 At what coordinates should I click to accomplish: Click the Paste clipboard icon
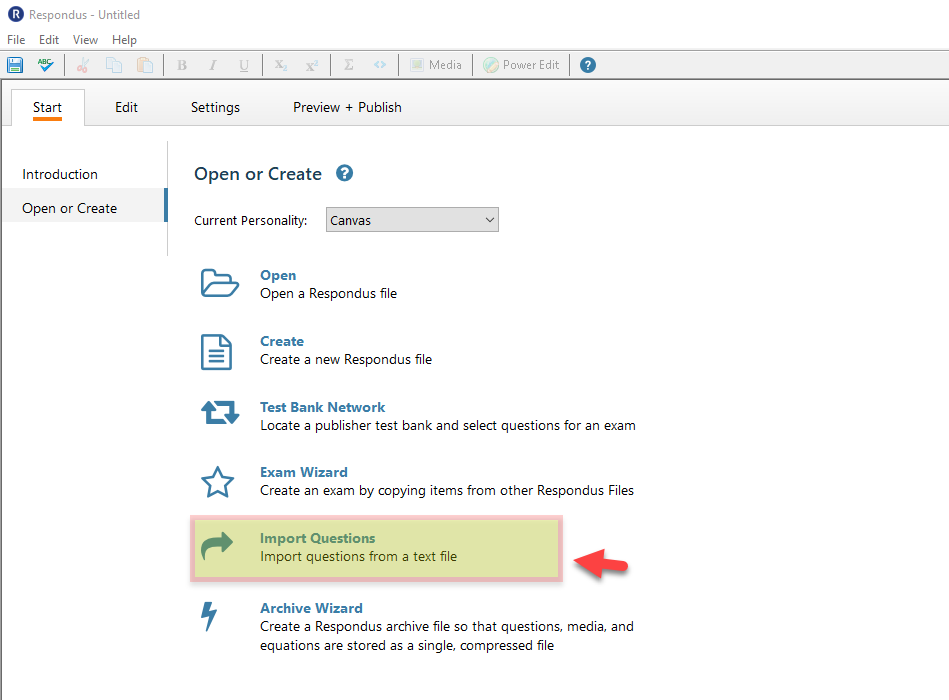click(145, 65)
